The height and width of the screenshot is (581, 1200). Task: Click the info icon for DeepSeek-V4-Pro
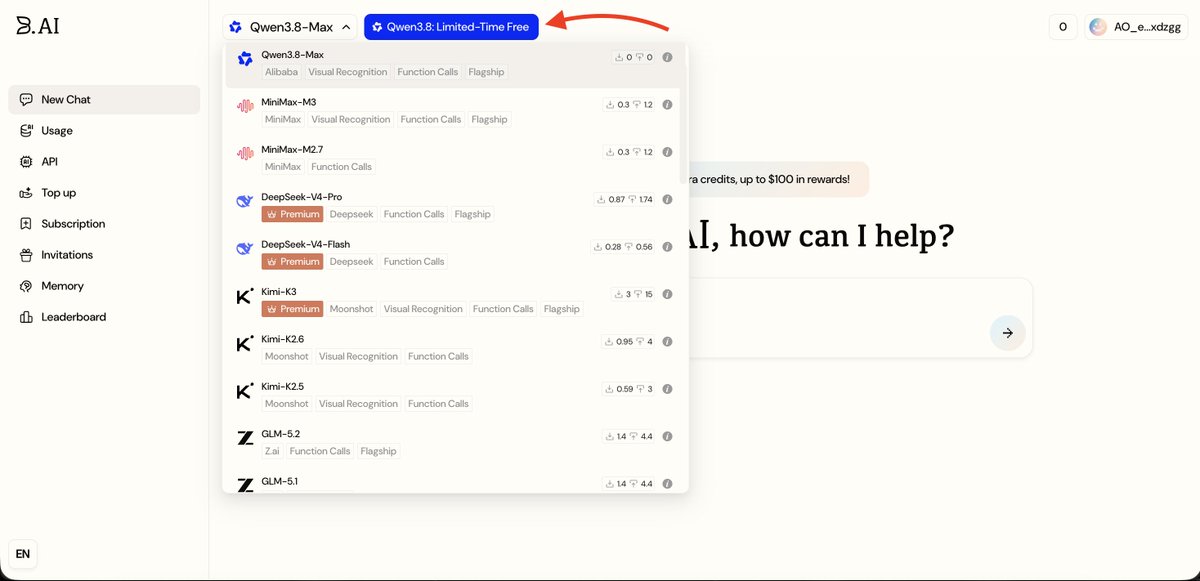667,199
